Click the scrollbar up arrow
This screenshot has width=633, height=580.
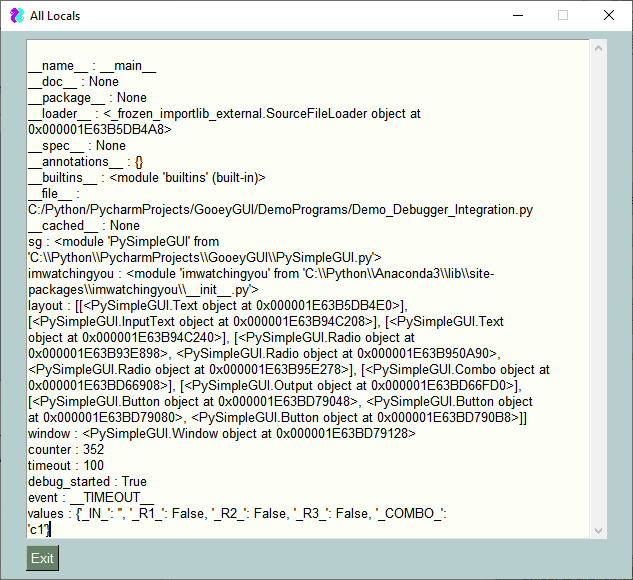click(x=598, y=48)
